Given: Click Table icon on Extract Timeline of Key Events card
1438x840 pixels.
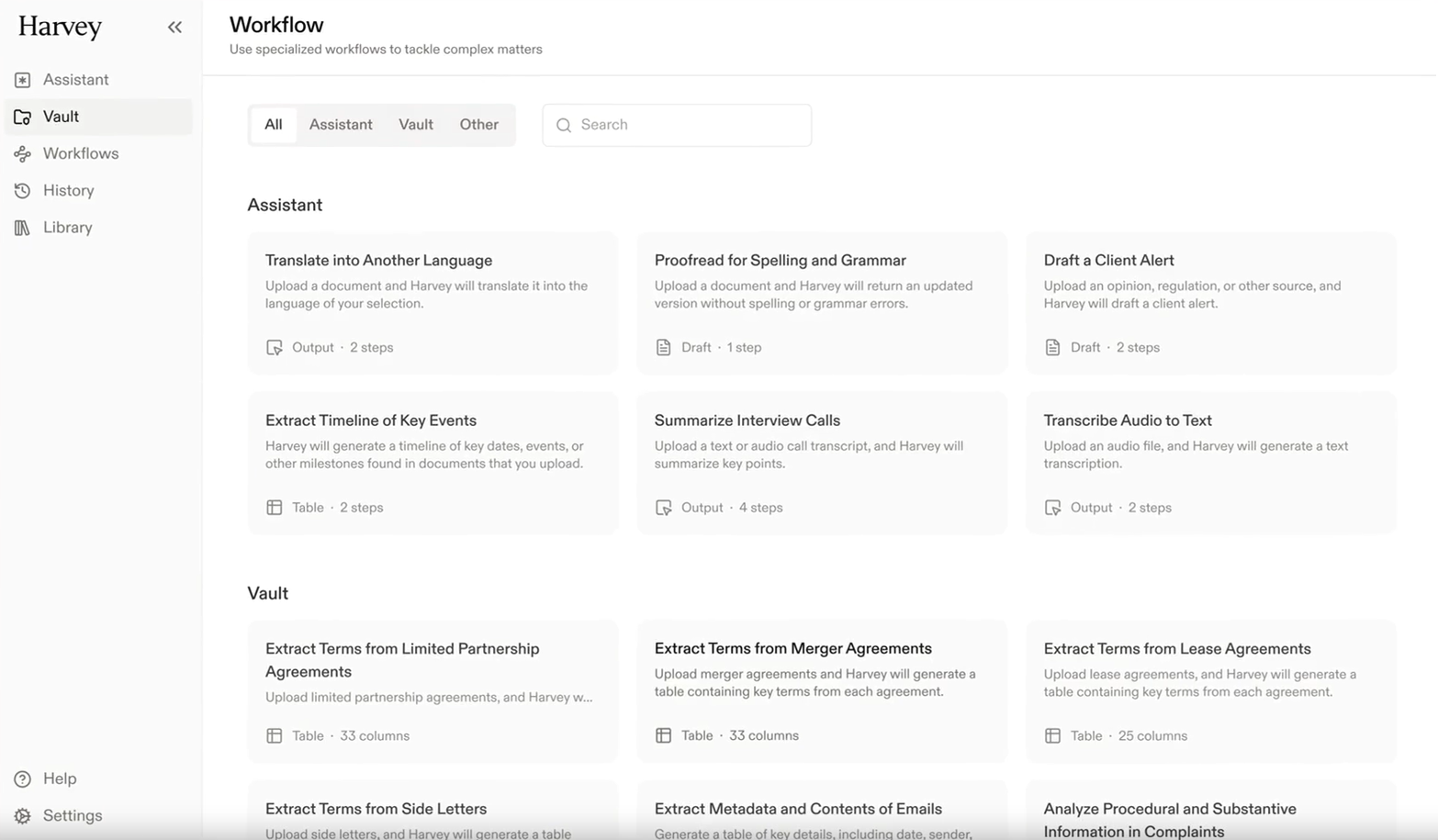Looking at the screenshot, I should pos(274,508).
